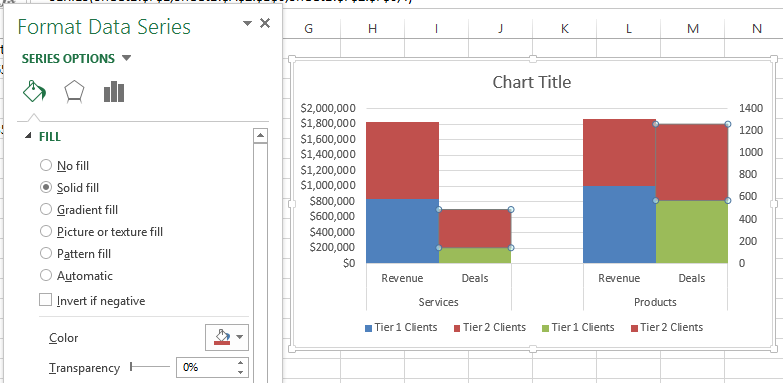This screenshot has height=383, width=783.
Task: Switch to the Effects pentagon icon
Action: click(74, 92)
